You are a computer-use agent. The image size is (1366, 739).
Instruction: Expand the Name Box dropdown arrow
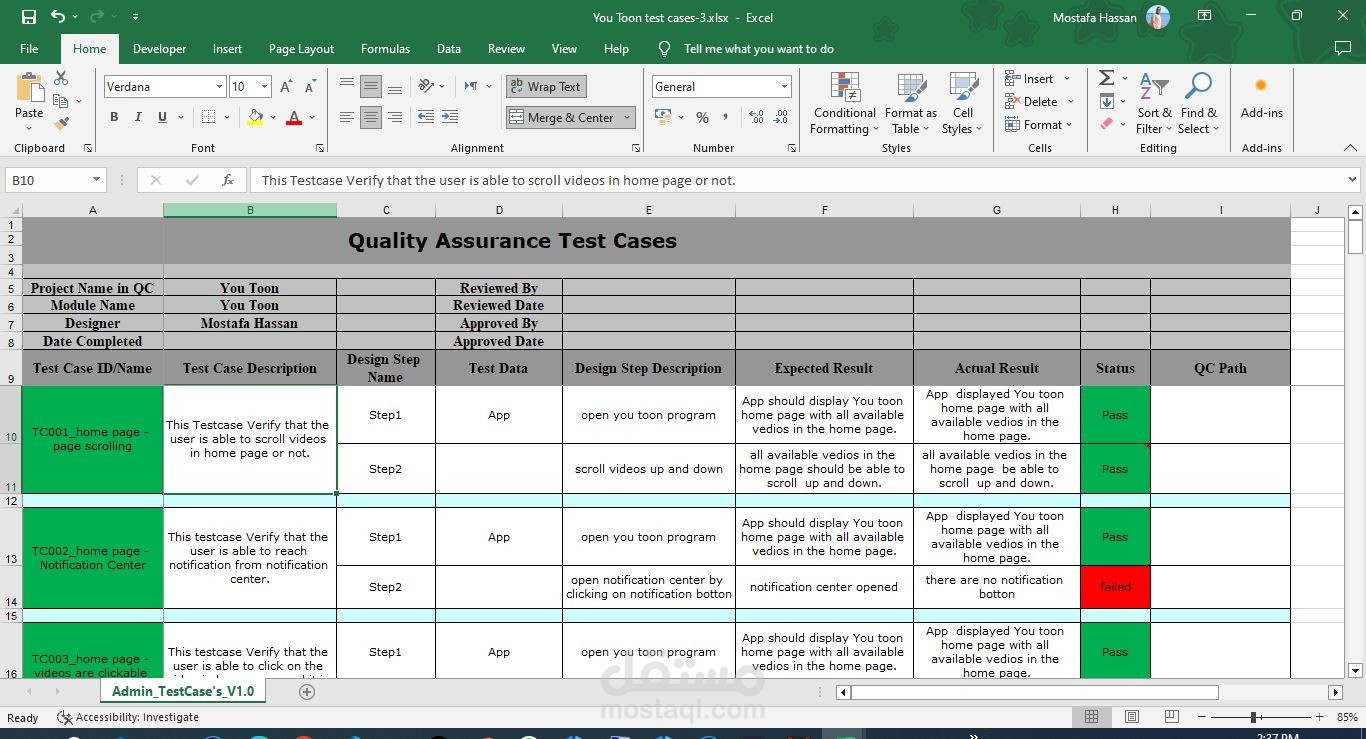[x=97, y=180]
